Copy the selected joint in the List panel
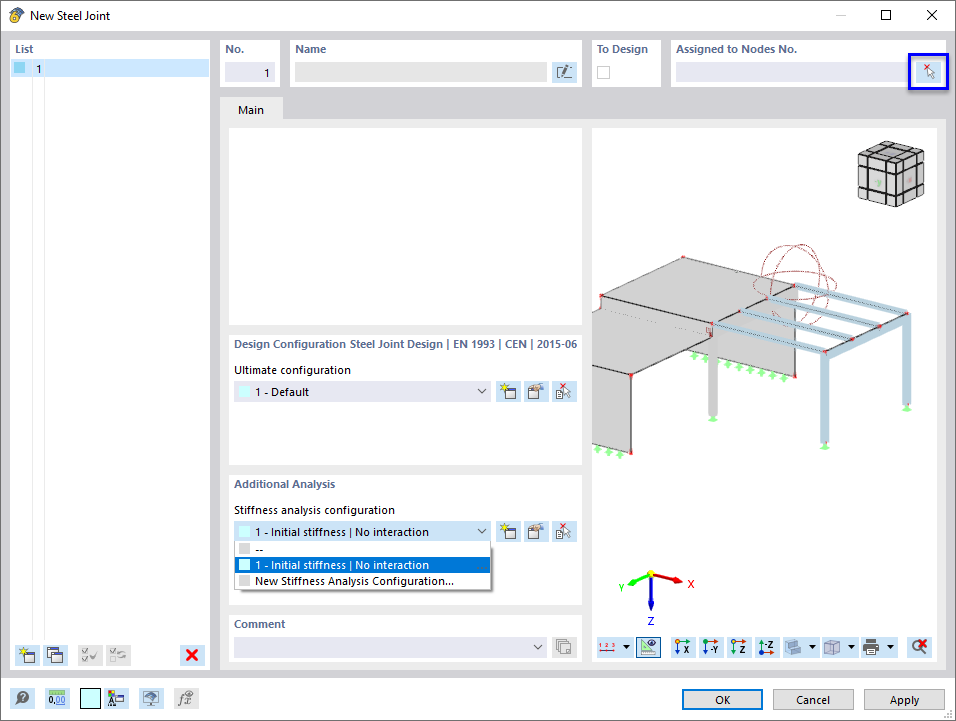This screenshot has width=956, height=721. (55, 655)
